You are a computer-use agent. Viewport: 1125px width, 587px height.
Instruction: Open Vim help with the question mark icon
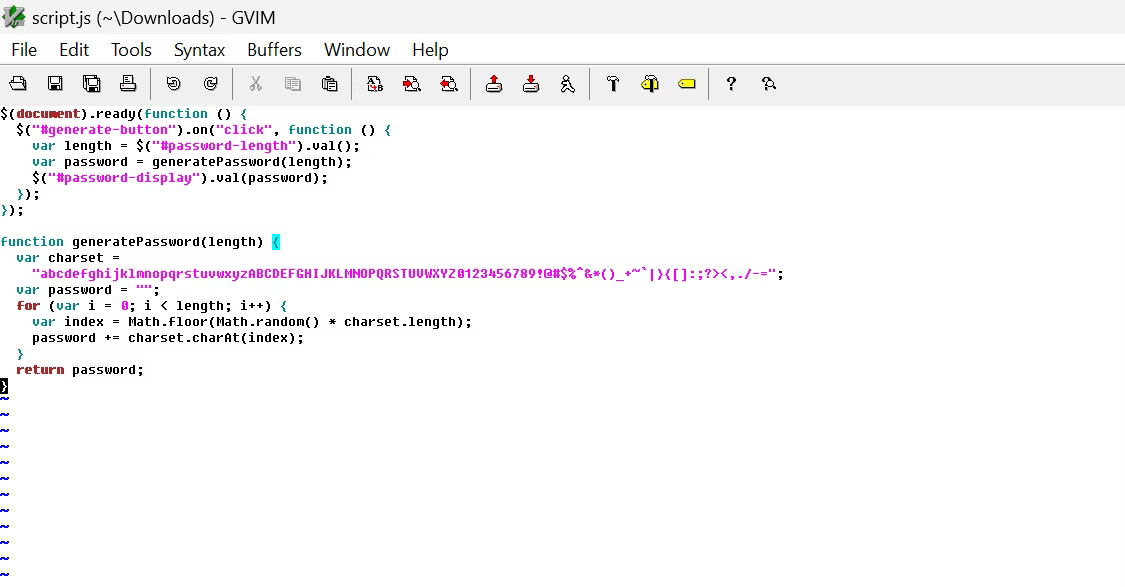pyautogui.click(x=730, y=83)
